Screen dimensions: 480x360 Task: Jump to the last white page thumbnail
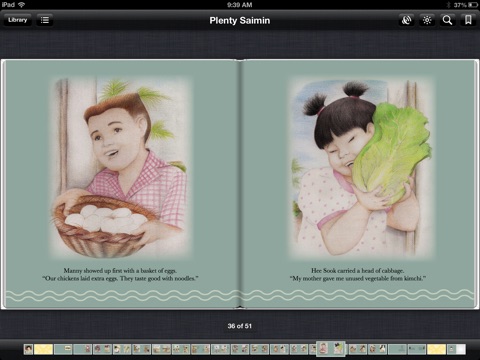461,349
